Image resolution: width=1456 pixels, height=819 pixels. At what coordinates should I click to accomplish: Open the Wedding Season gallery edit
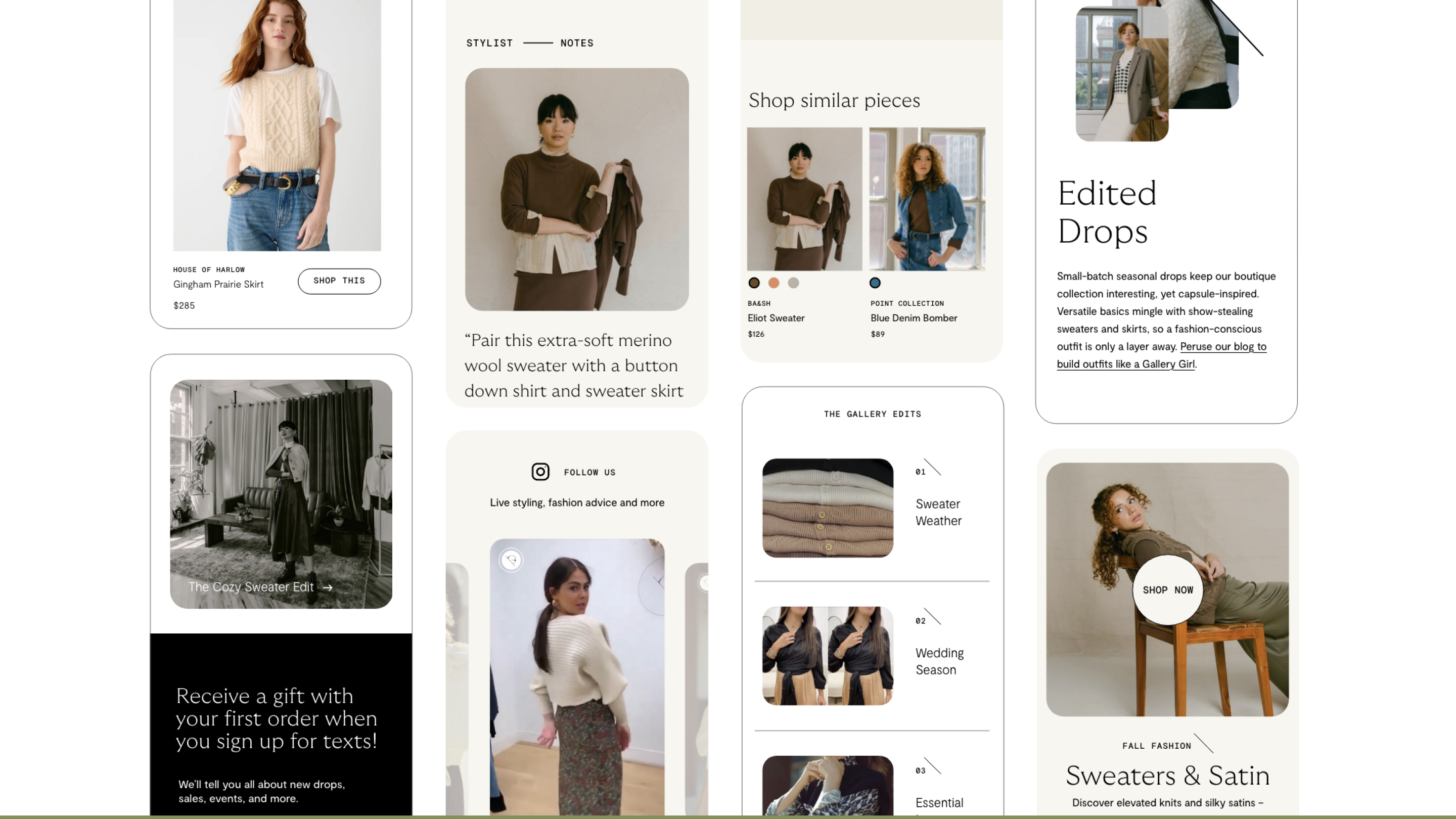[x=939, y=661]
